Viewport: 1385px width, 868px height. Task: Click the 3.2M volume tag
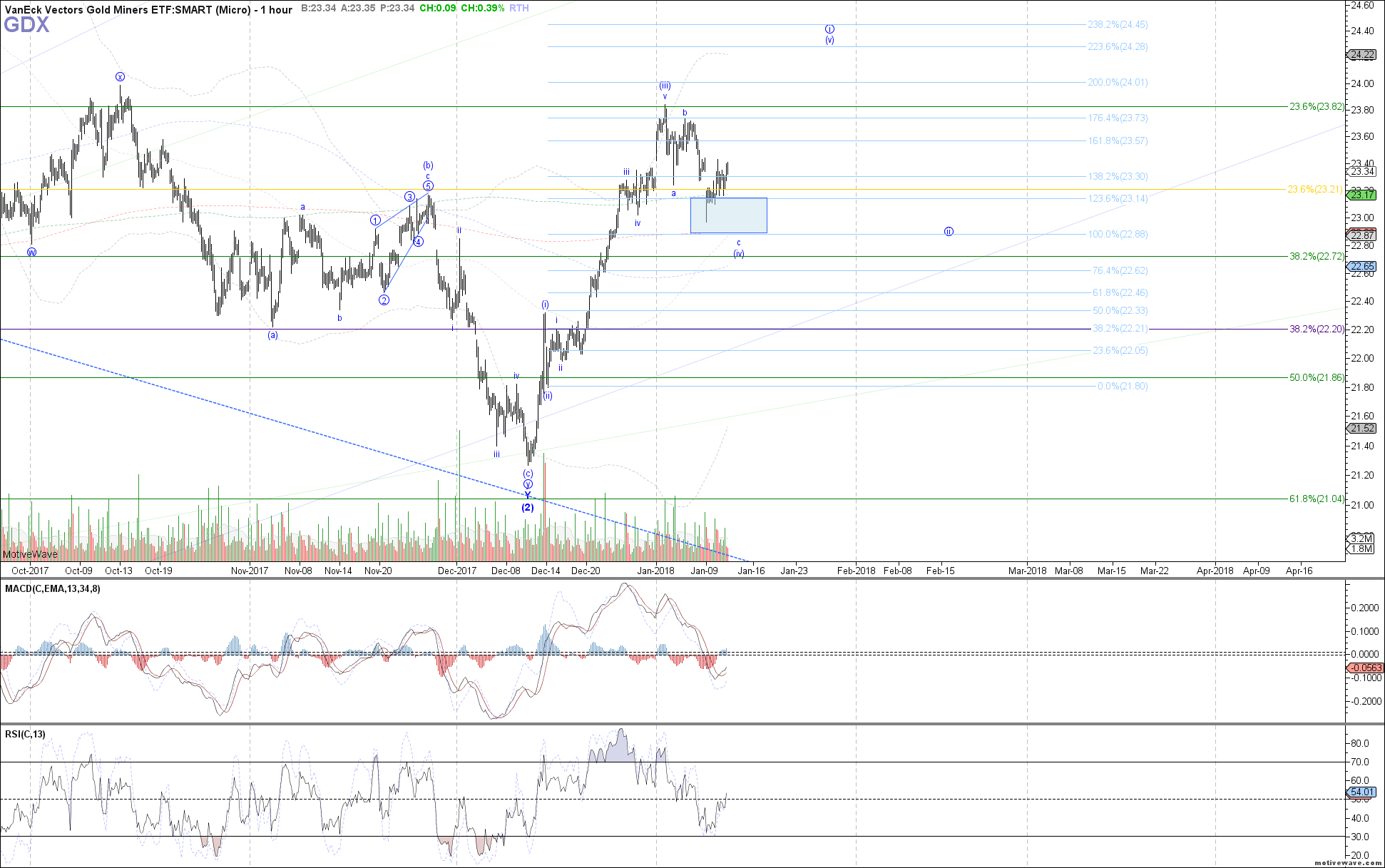pos(1361,539)
